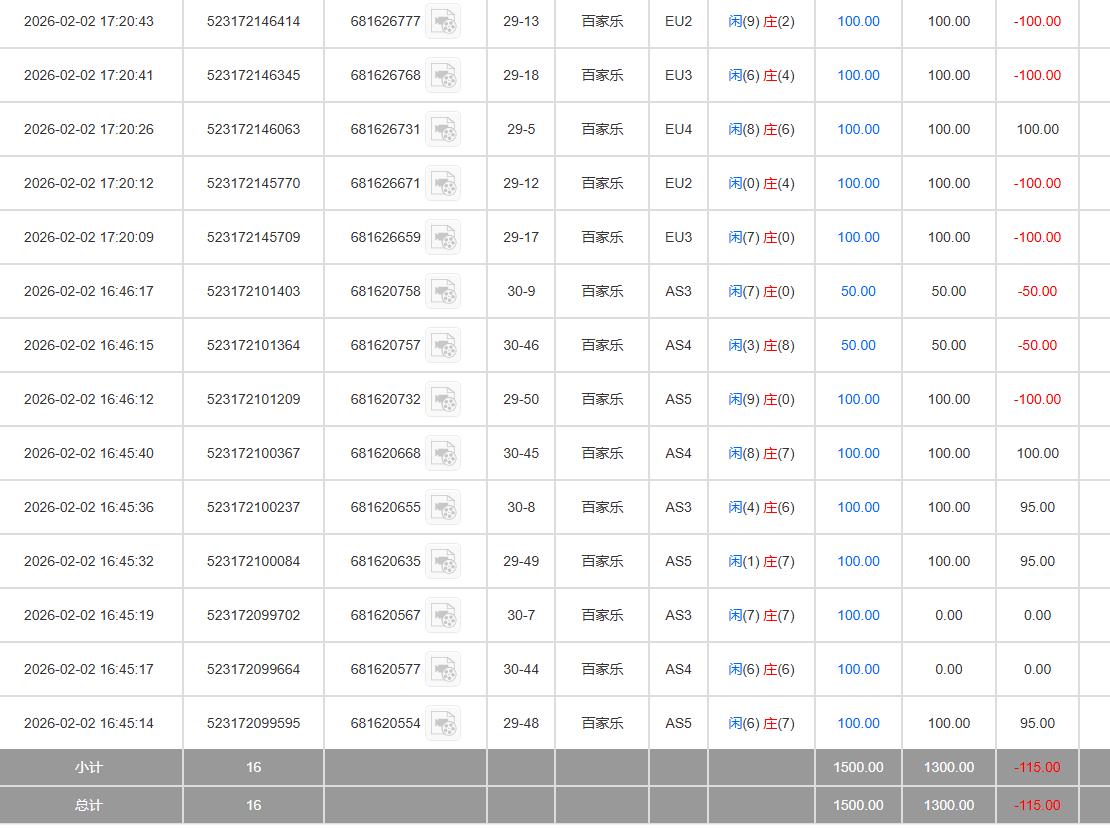
Task: Open video replay icon next to 681626671
Action: click(x=443, y=183)
